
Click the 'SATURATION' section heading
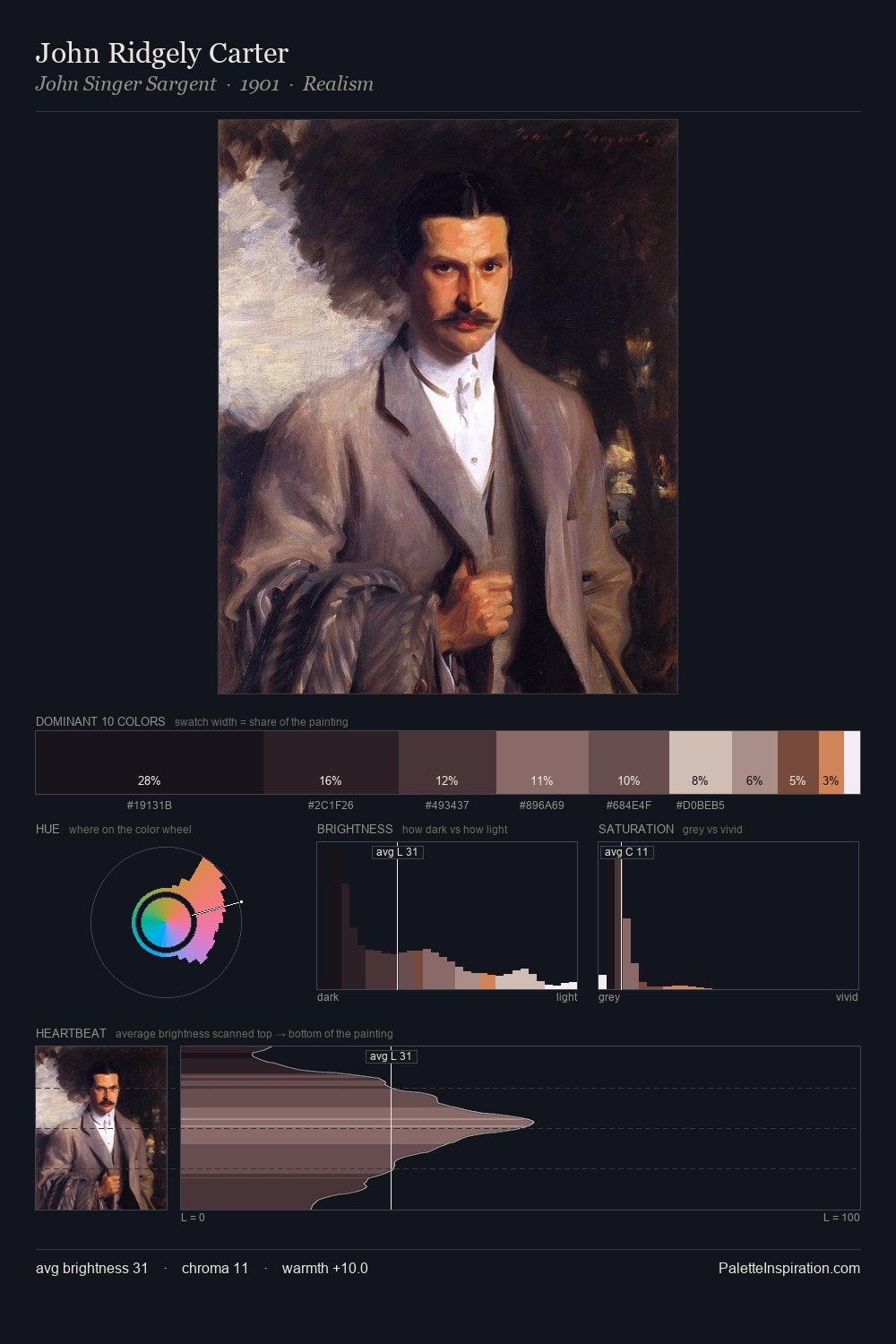coord(636,829)
